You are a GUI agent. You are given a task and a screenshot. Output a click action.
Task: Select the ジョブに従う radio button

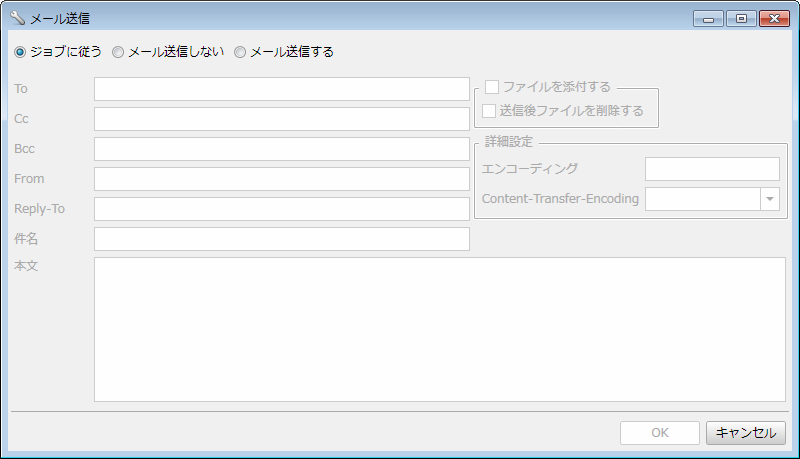(20, 52)
